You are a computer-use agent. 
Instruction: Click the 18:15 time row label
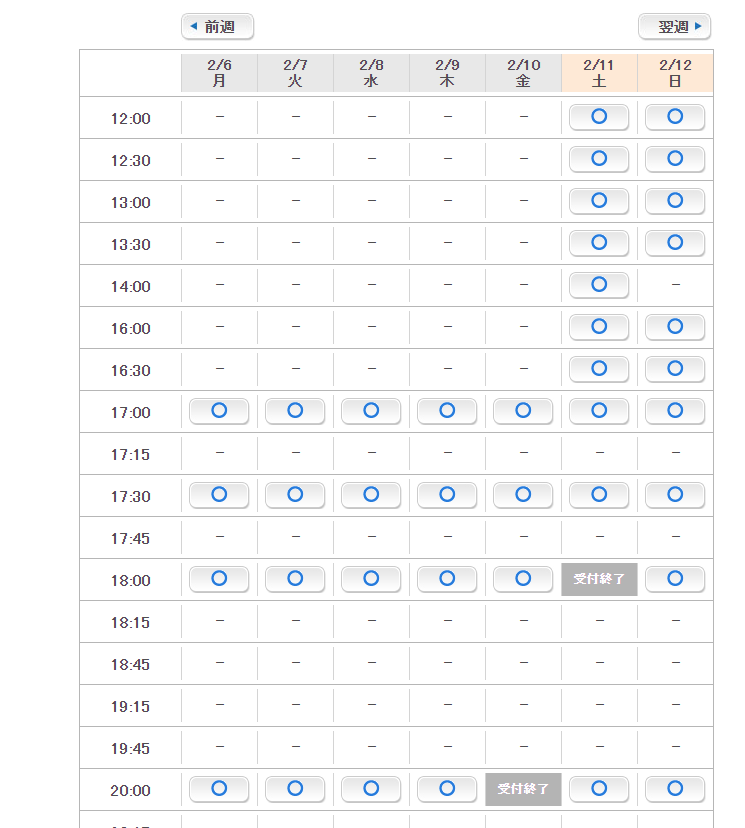point(130,622)
